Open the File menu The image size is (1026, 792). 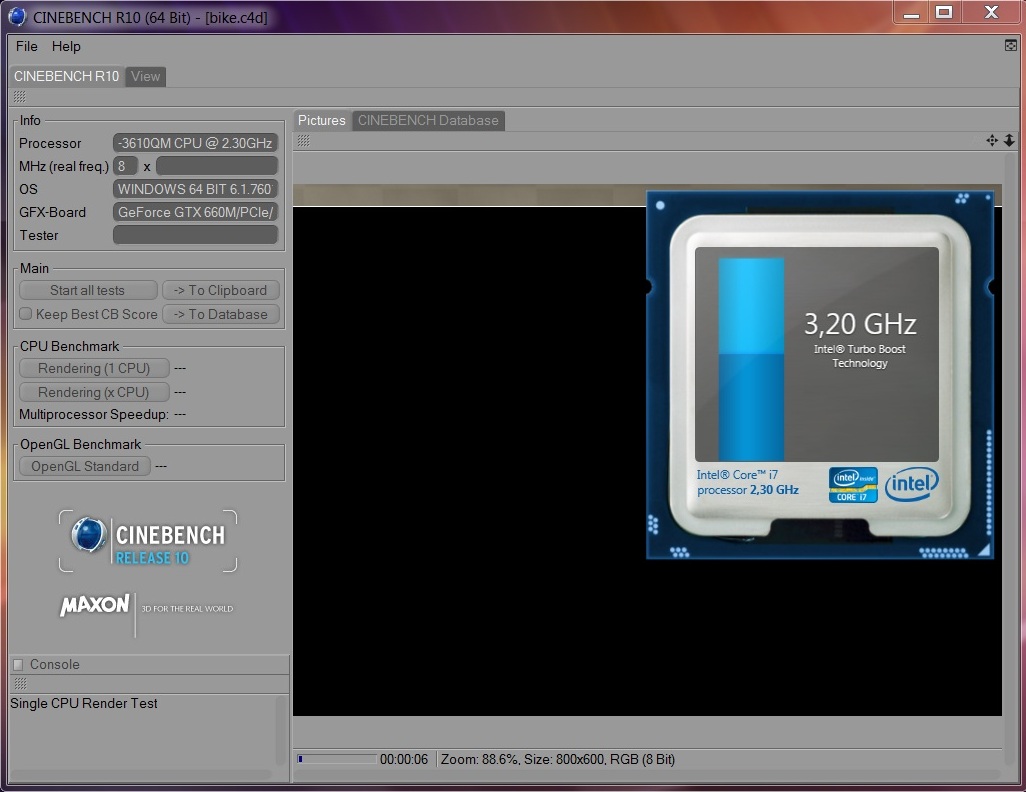coord(27,46)
